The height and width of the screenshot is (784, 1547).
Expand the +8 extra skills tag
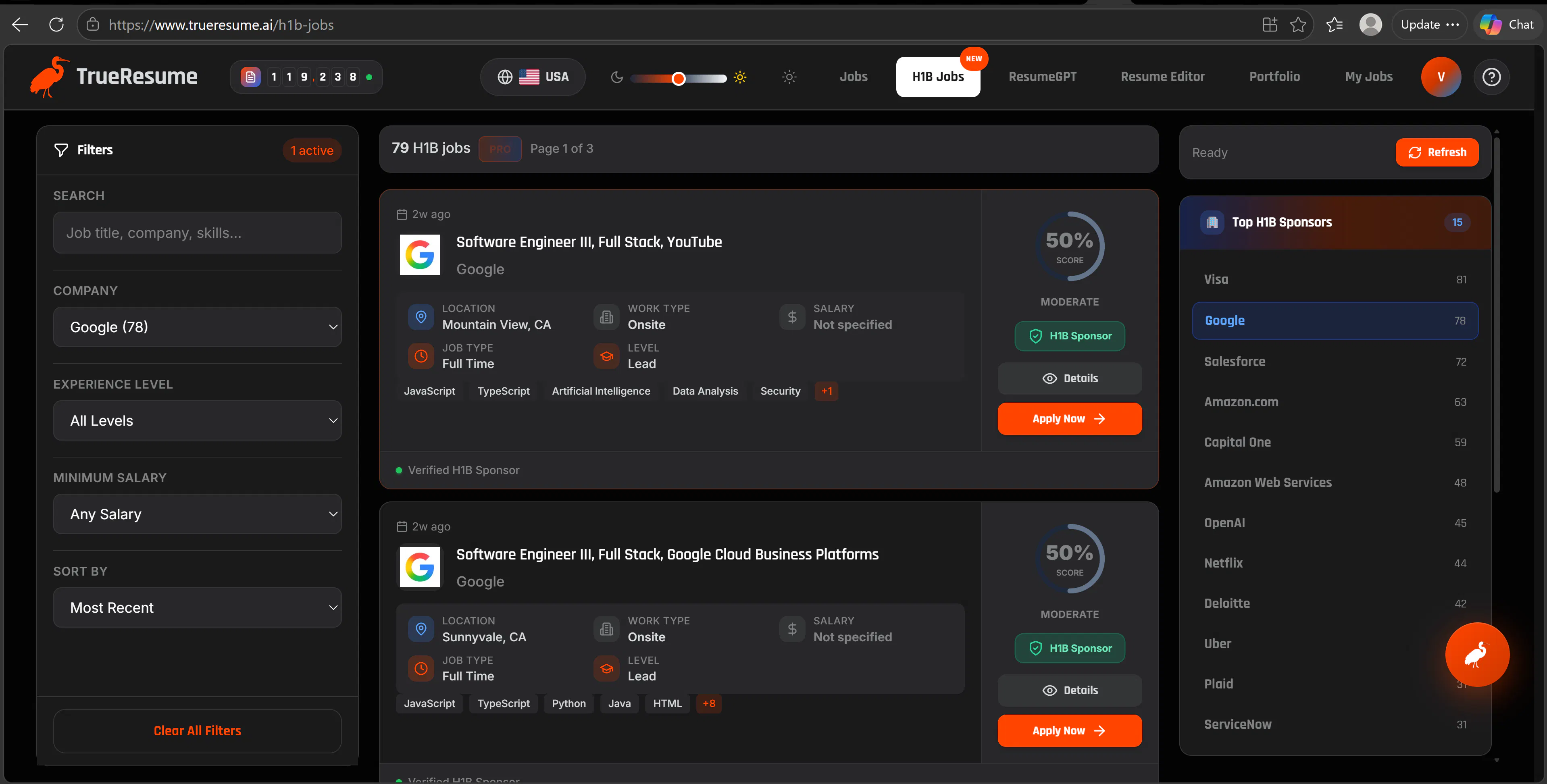[709, 703]
